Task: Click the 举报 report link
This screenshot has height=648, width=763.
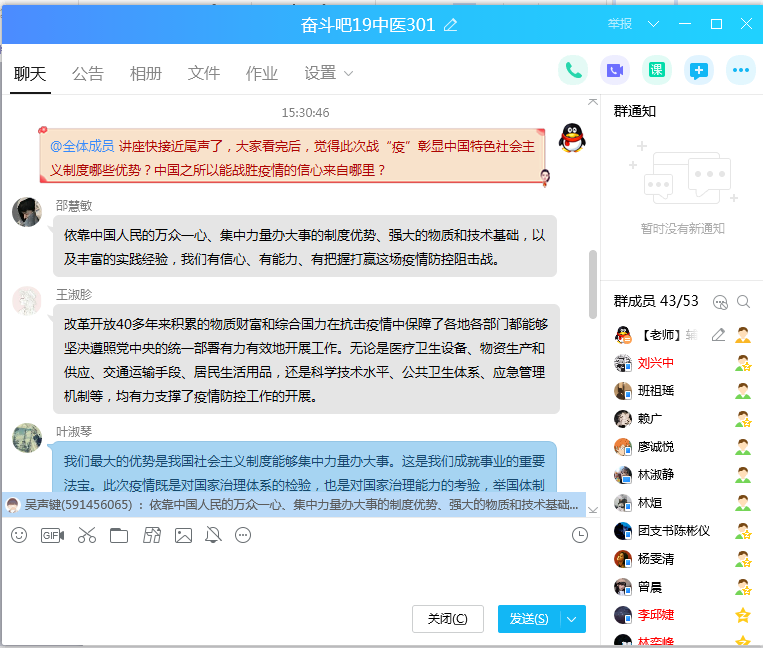Action: [619, 24]
